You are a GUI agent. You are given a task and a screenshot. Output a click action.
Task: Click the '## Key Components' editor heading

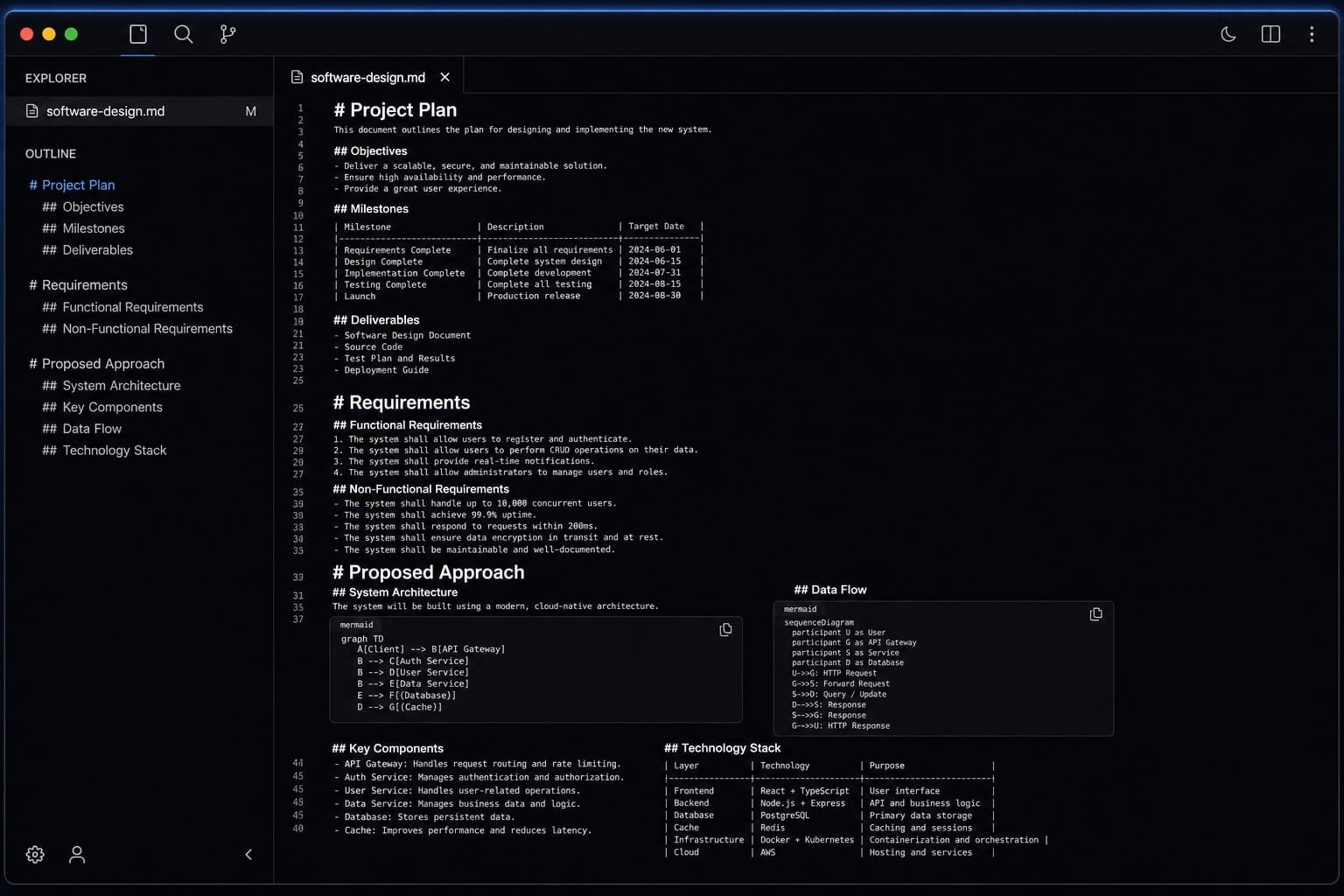(388, 749)
